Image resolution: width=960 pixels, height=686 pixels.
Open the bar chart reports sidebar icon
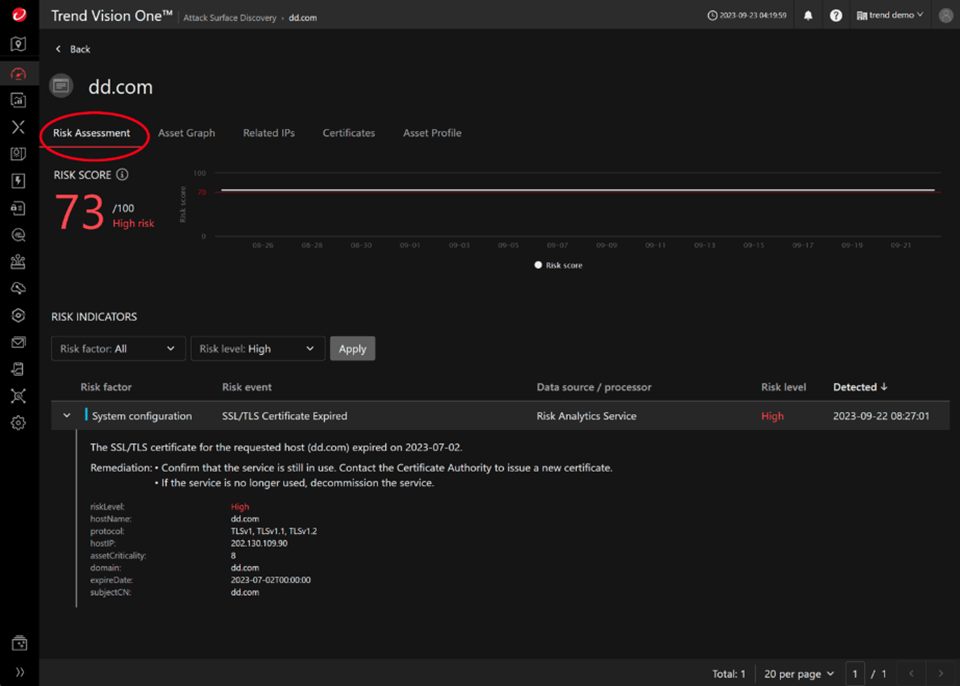click(18, 100)
